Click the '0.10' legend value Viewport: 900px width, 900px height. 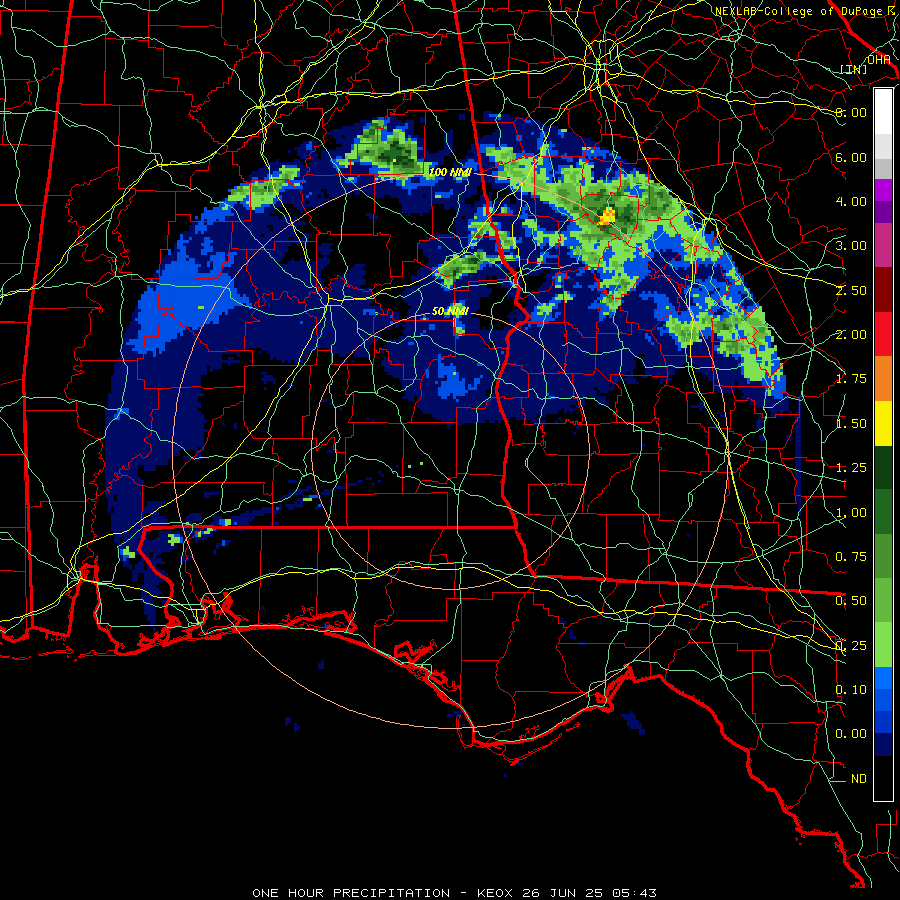[x=851, y=690]
